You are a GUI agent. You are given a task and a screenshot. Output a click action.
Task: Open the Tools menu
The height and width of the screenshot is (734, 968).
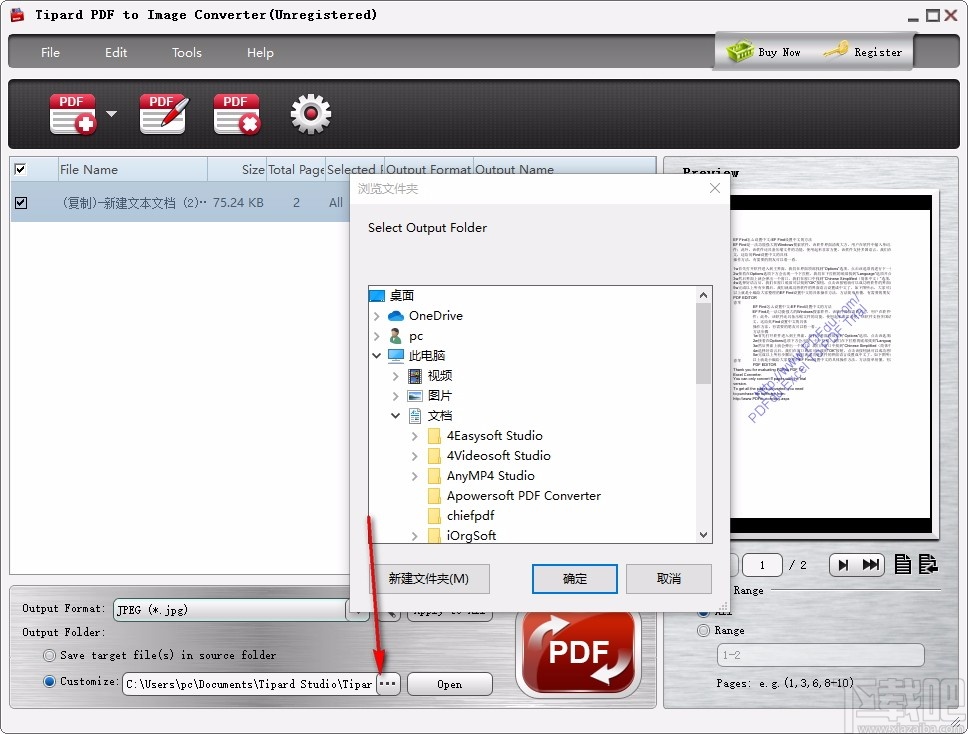pyautogui.click(x=186, y=52)
